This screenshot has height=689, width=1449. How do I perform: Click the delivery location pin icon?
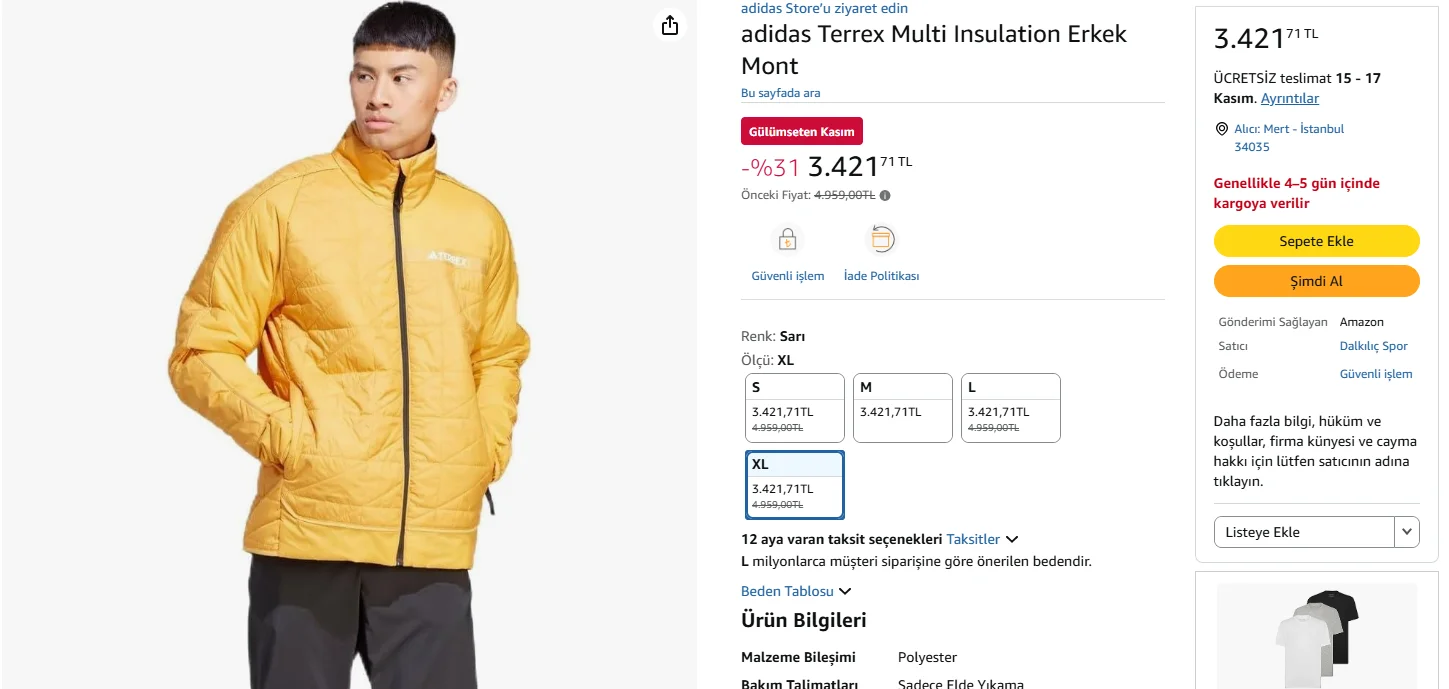coord(1221,129)
